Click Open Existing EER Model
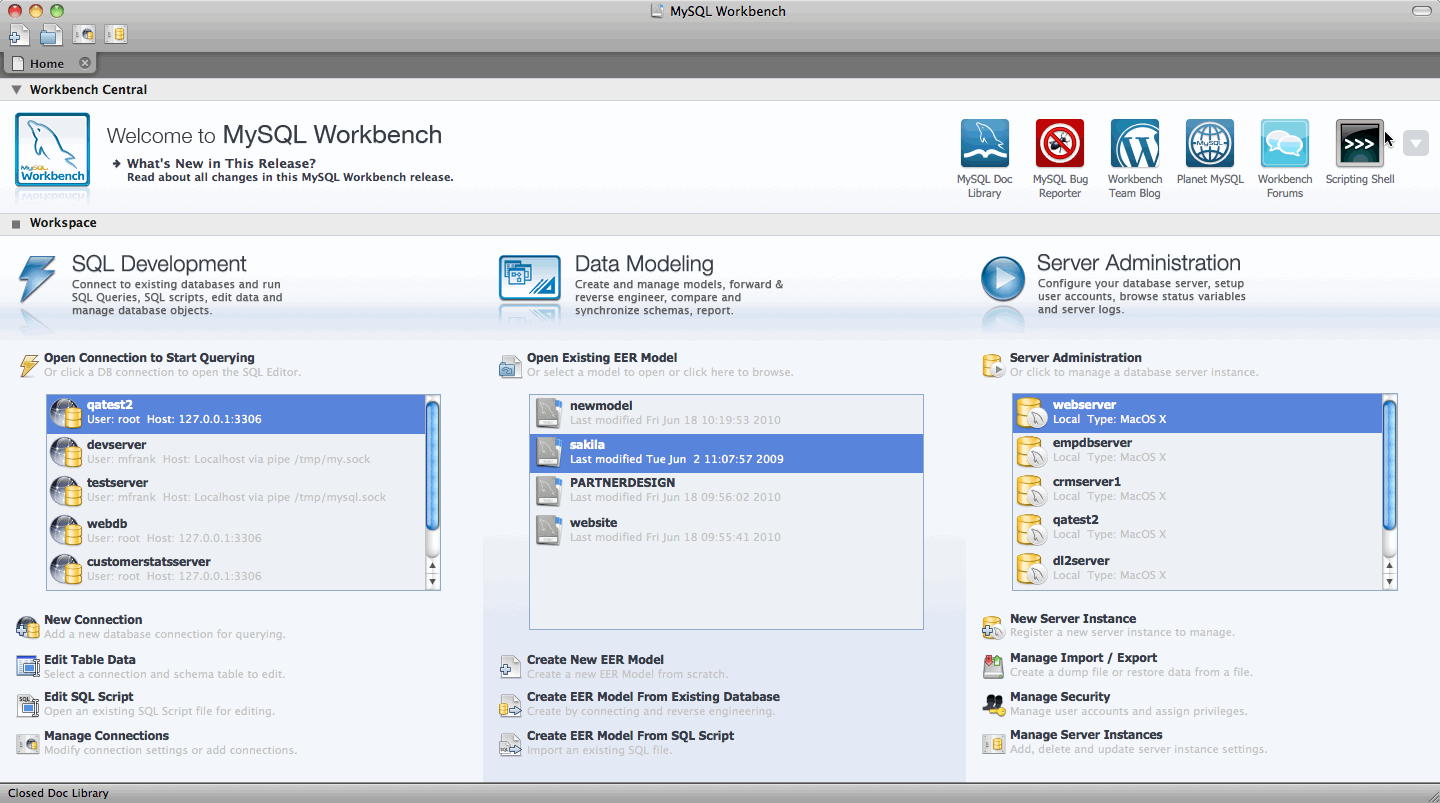This screenshot has height=803, width=1440. 602,358
